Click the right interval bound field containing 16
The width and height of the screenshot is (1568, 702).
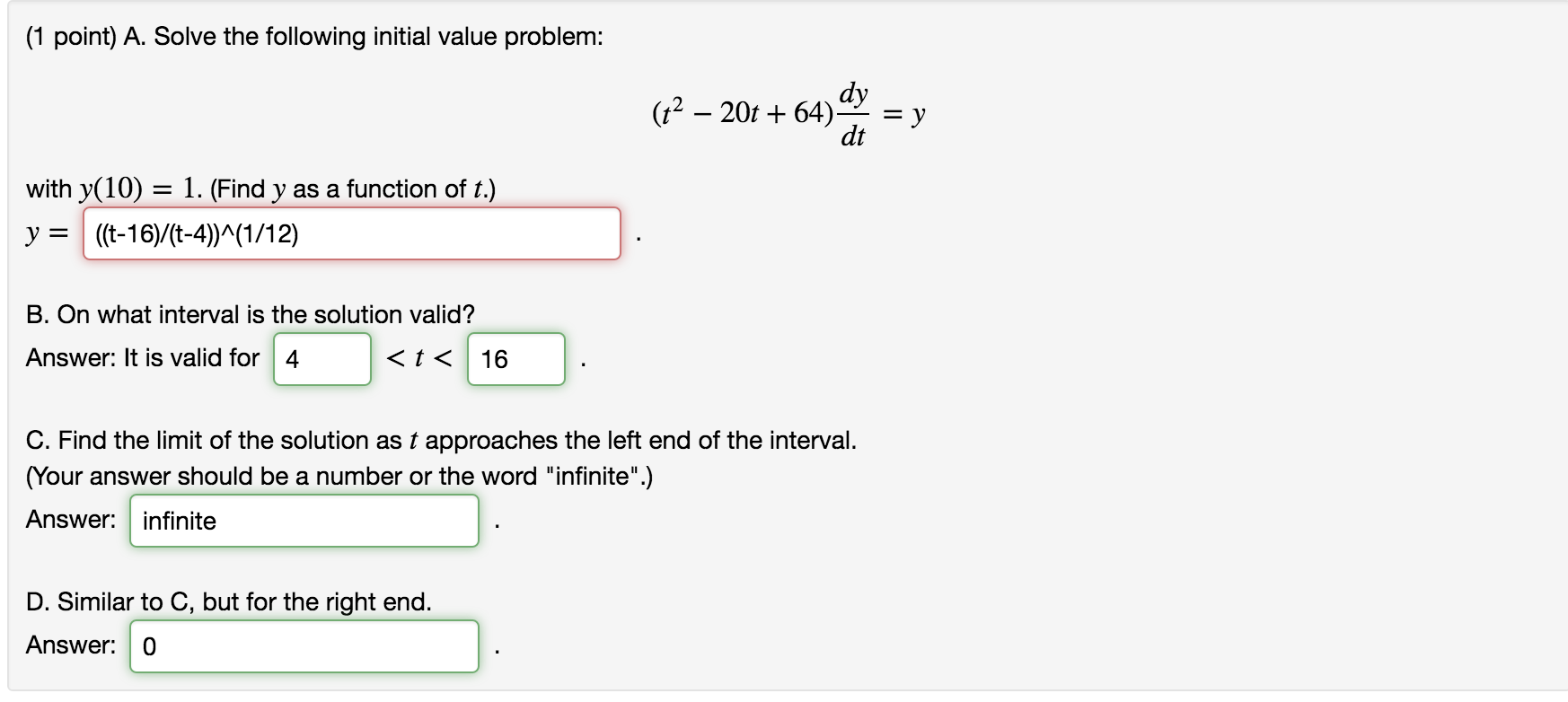point(515,359)
